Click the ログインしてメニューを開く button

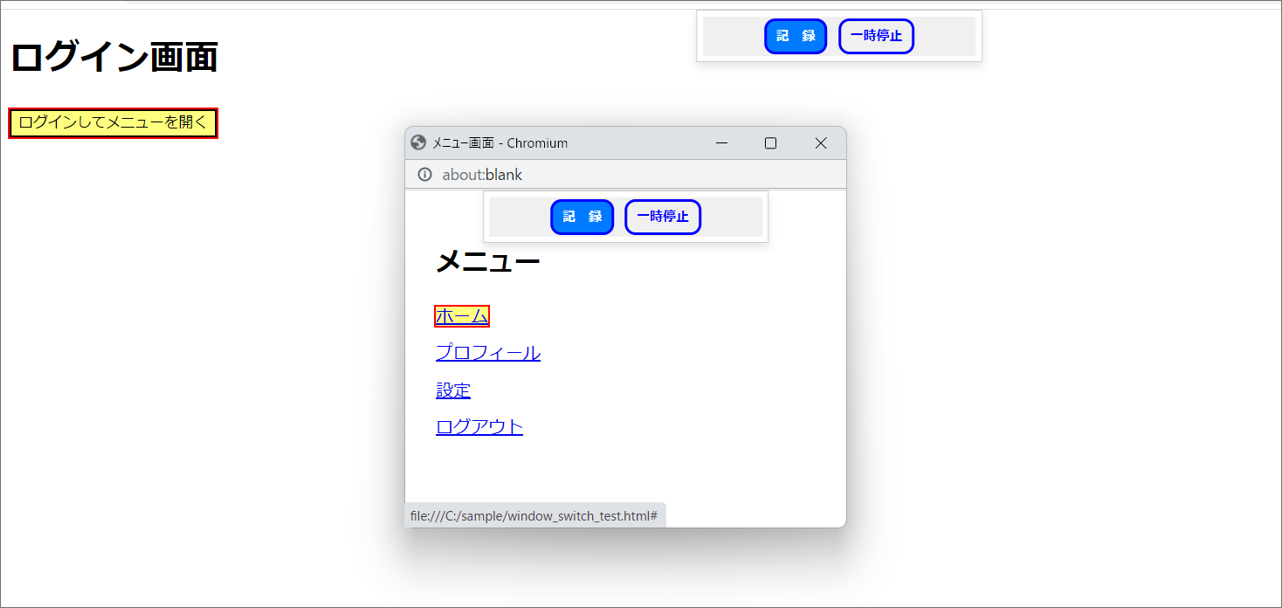click(113, 123)
